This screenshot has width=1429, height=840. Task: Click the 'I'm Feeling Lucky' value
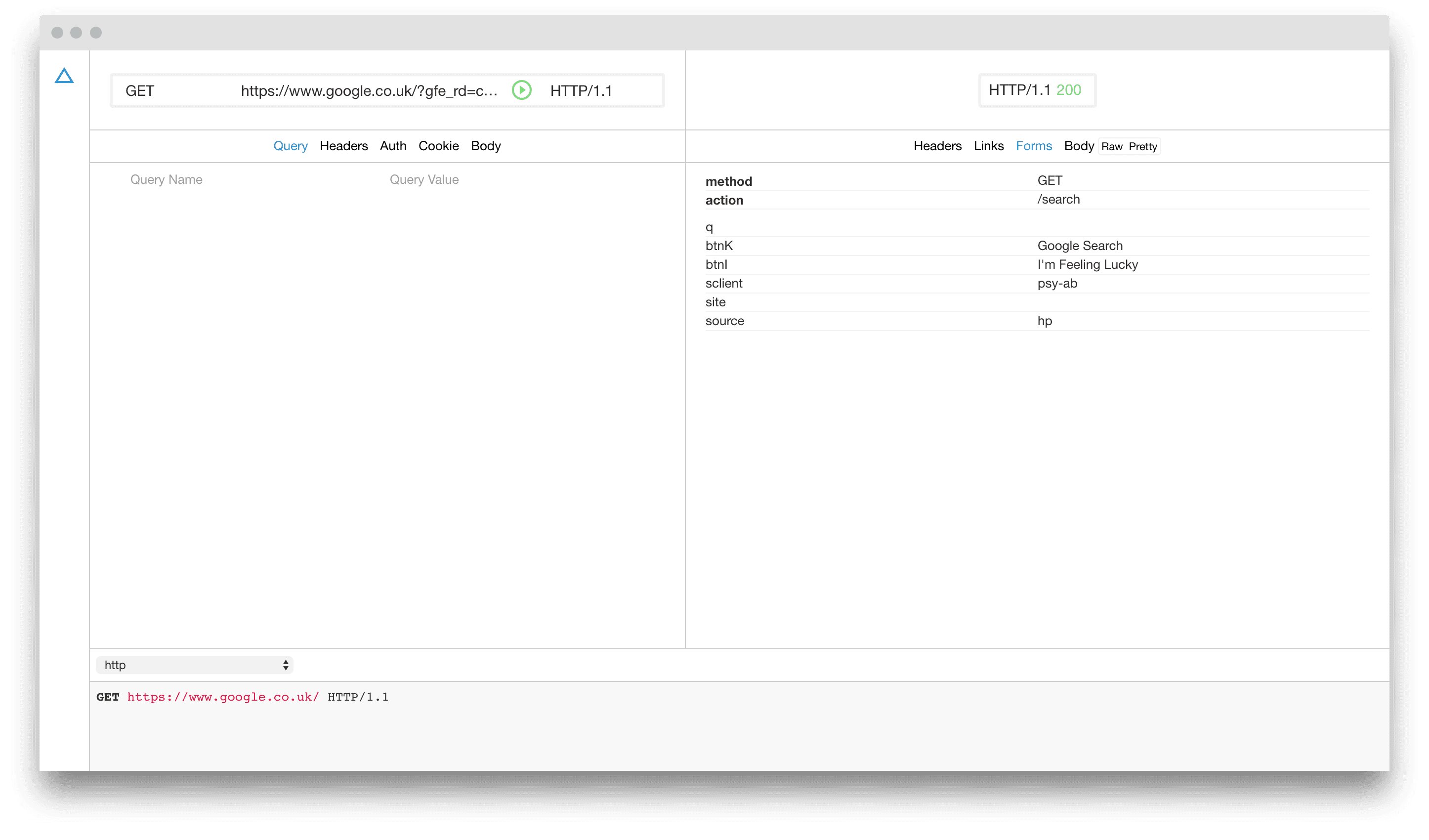tap(1087, 264)
